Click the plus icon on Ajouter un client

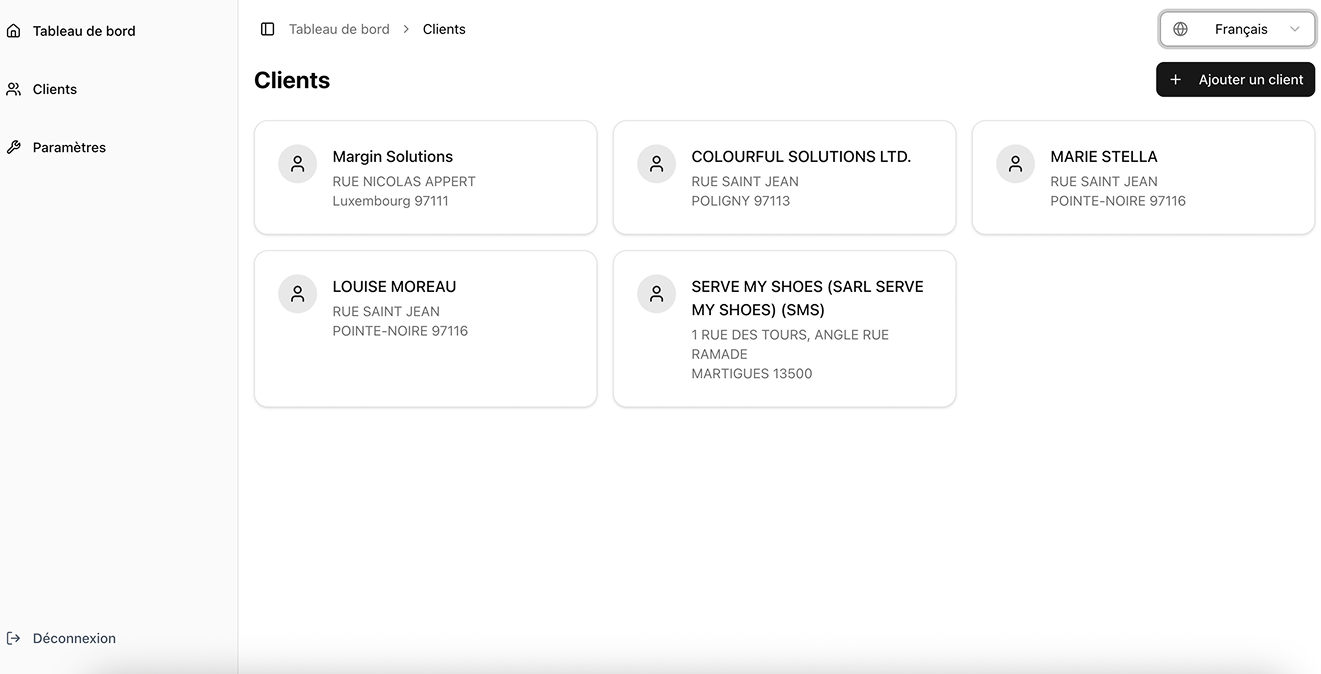[1175, 80]
